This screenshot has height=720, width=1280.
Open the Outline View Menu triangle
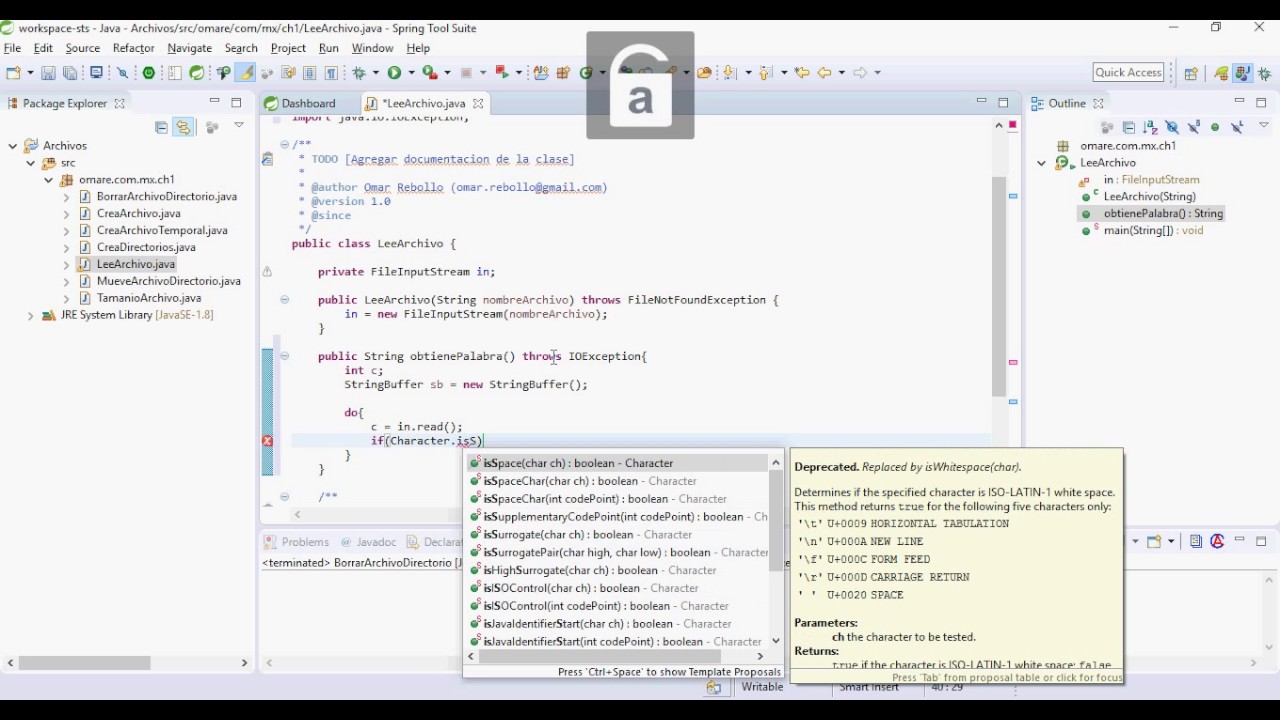(x=1264, y=125)
